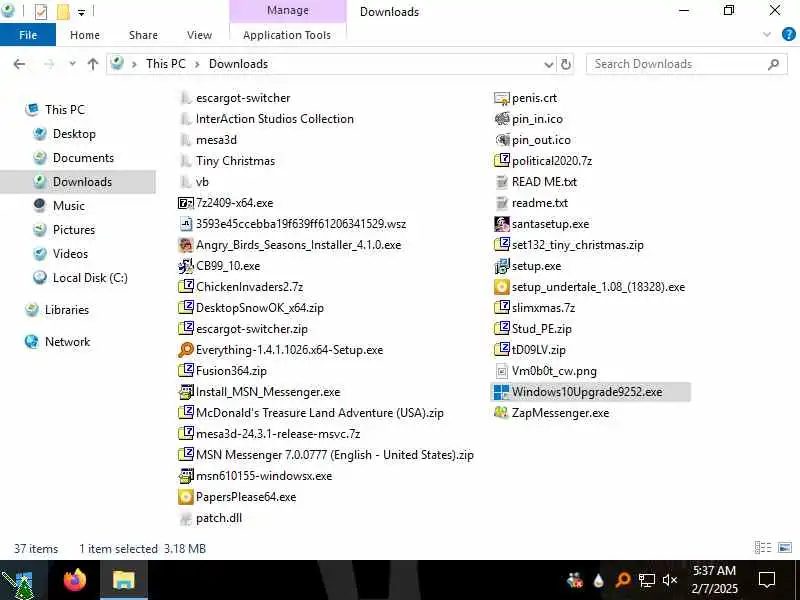Select the CB99_10.exe icon

click(x=186, y=266)
